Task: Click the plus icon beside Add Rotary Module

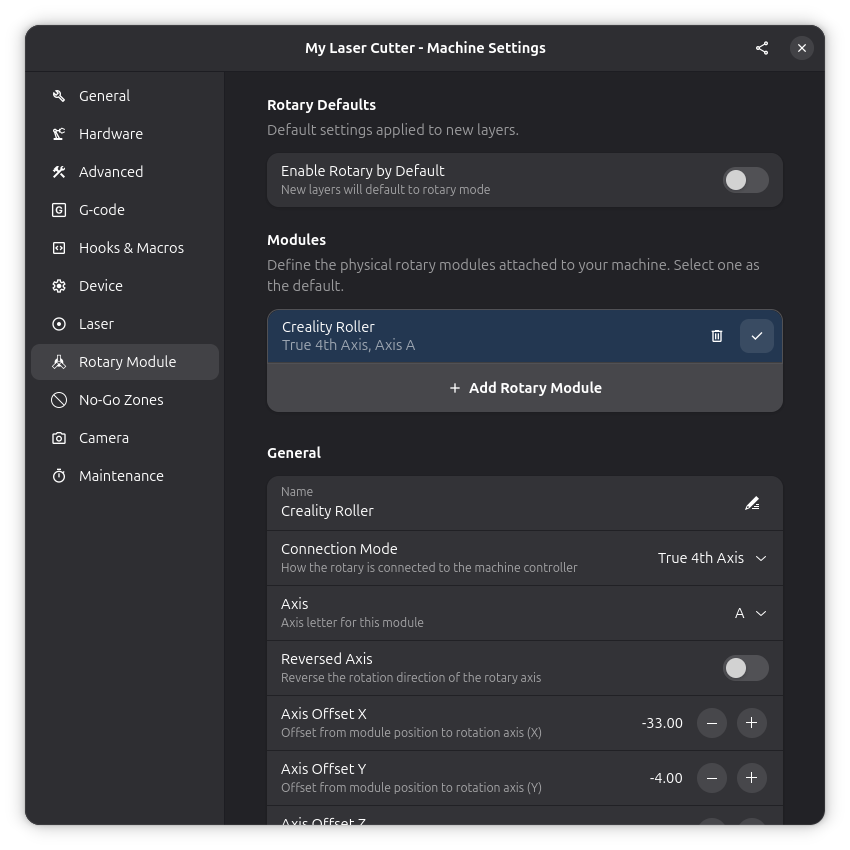Action: click(x=455, y=388)
